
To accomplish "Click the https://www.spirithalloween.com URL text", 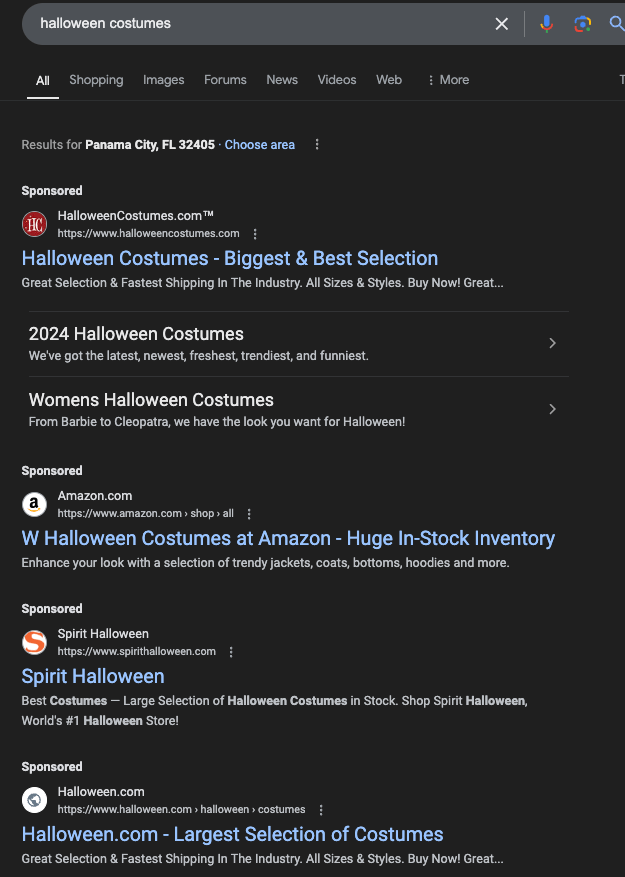I will (x=137, y=651).
